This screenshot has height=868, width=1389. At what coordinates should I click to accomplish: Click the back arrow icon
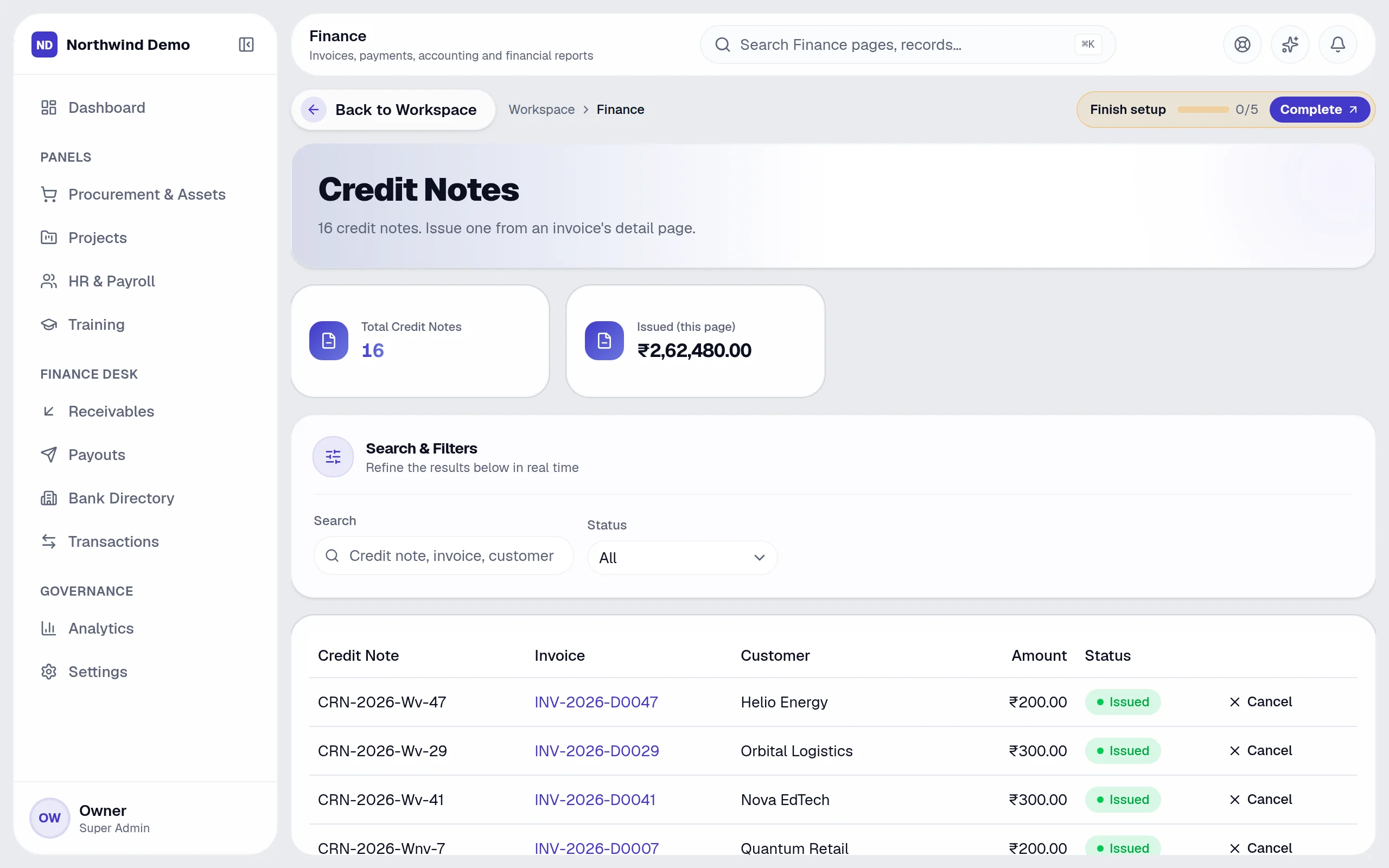pyautogui.click(x=314, y=110)
